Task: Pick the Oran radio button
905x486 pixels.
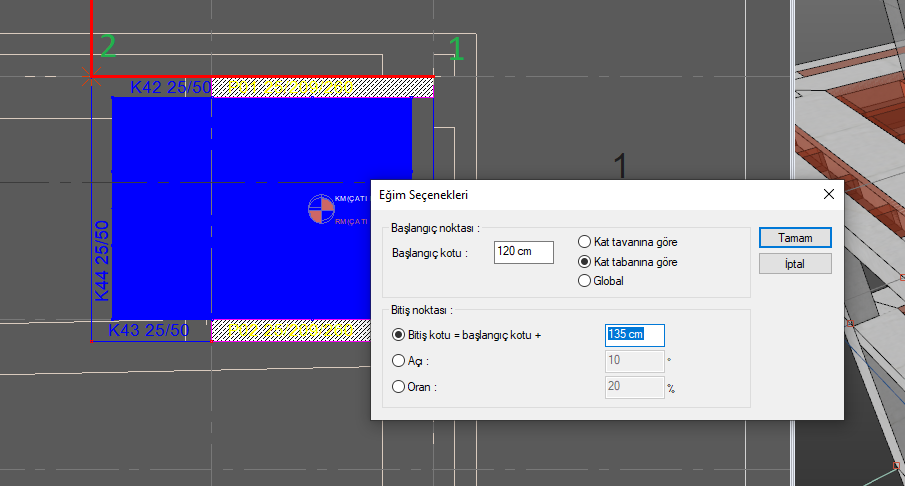Action: click(x=398, y=387)
